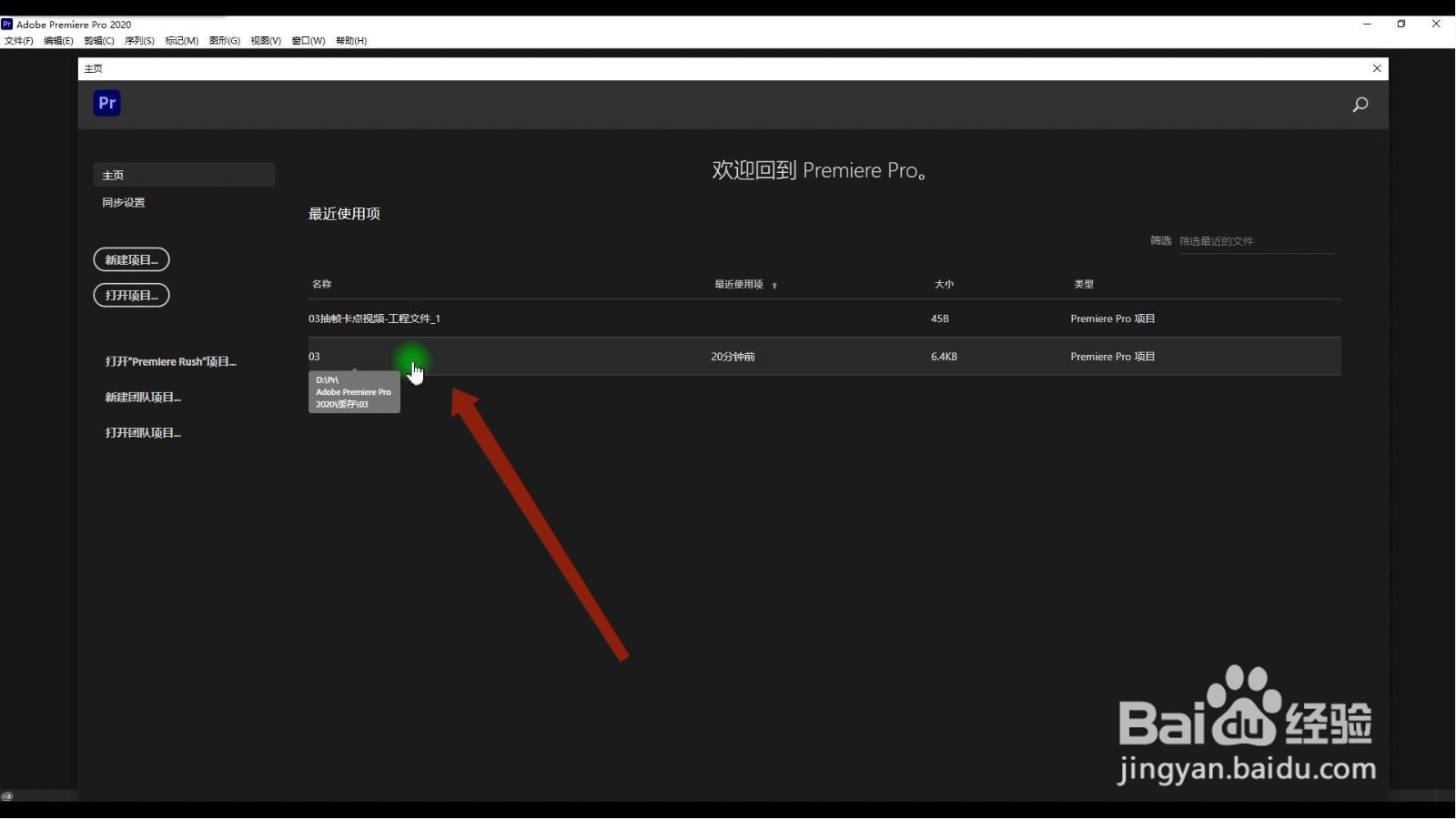Click Premiere Pro 项目 type in 03 row
Screen dimensions: 1456x819
(x=1112, y=357)
